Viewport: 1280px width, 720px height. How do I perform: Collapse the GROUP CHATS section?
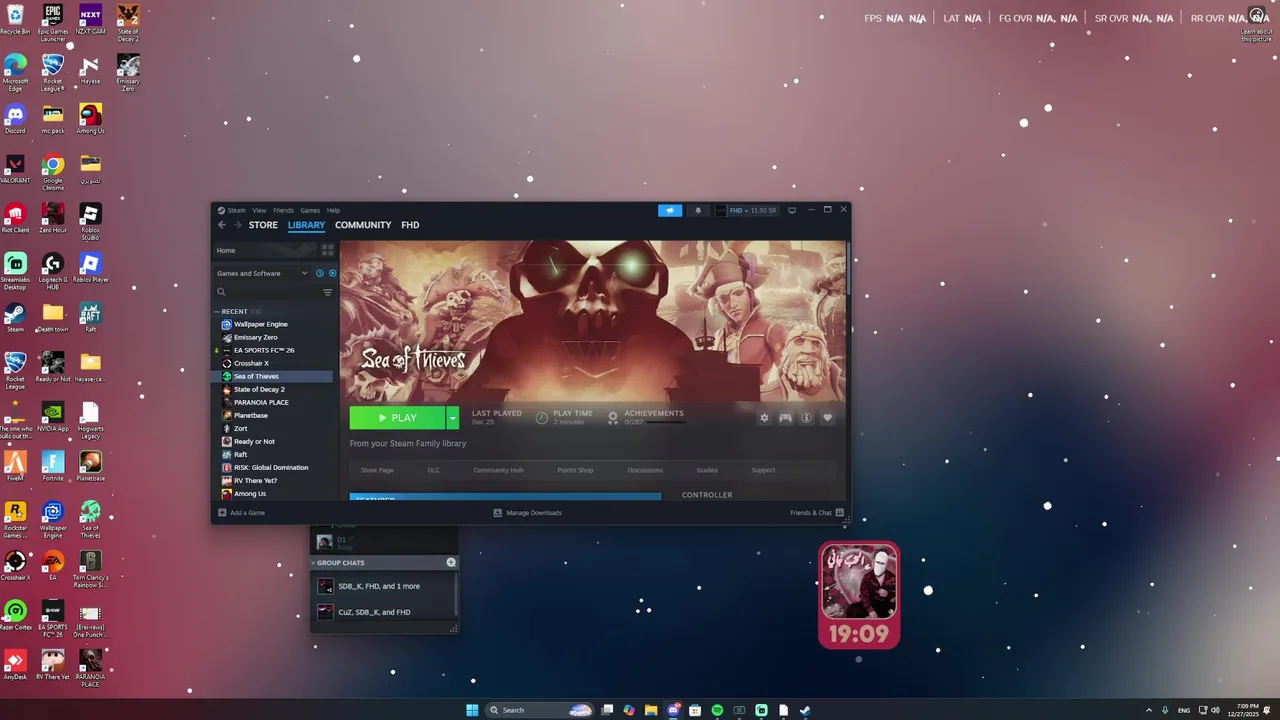[313, 563]
